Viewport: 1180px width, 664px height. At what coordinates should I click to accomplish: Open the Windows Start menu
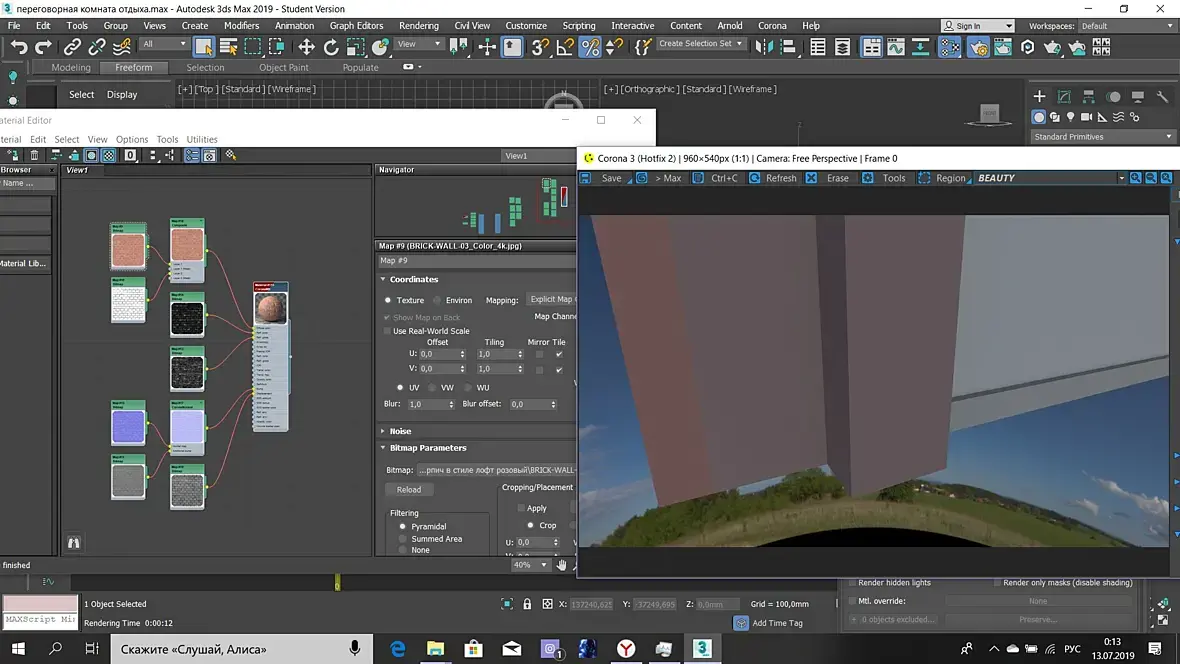click(x=17, y=649)
